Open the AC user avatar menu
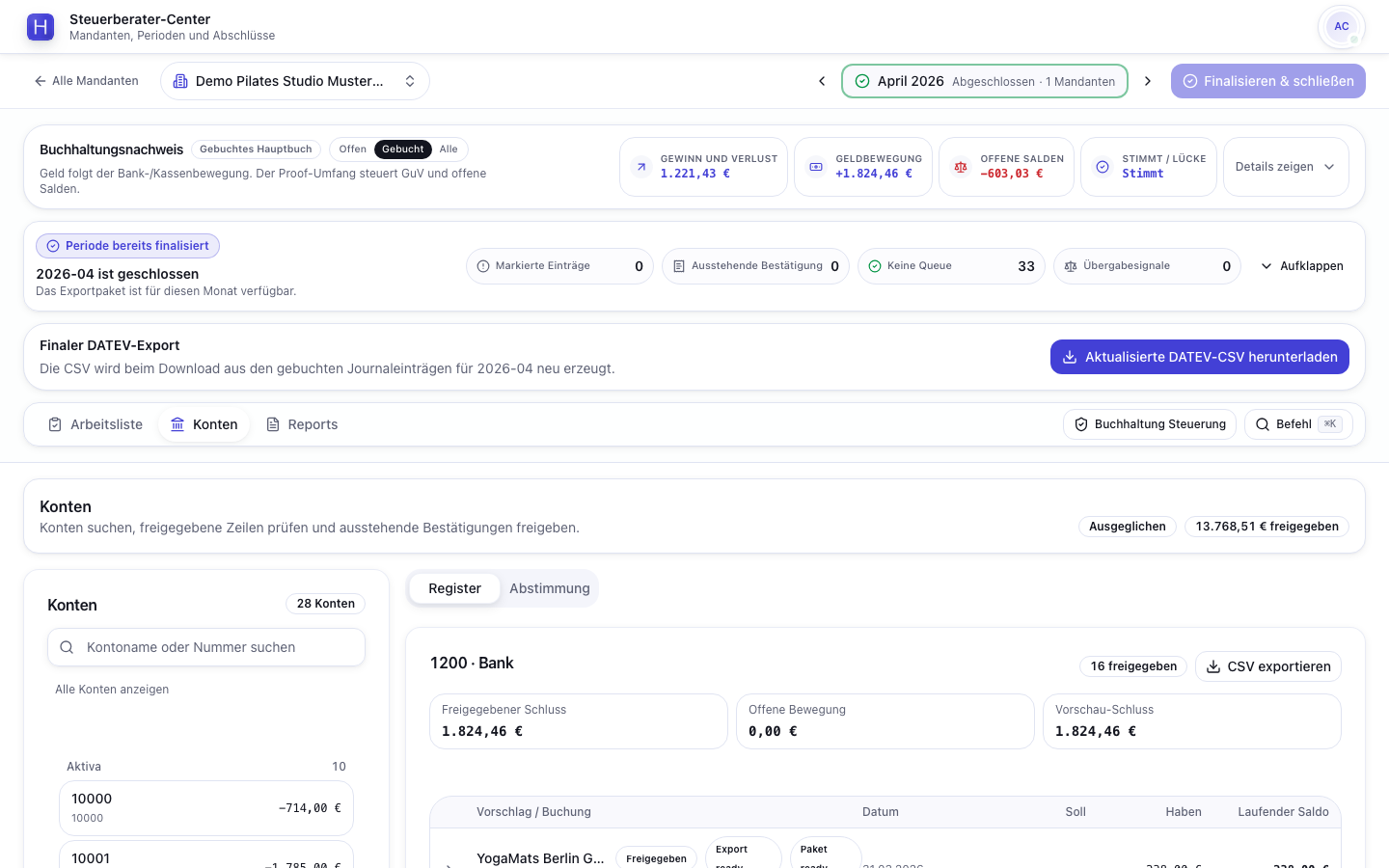This screenshot has height=868, width=1389. coord(1342,27)
